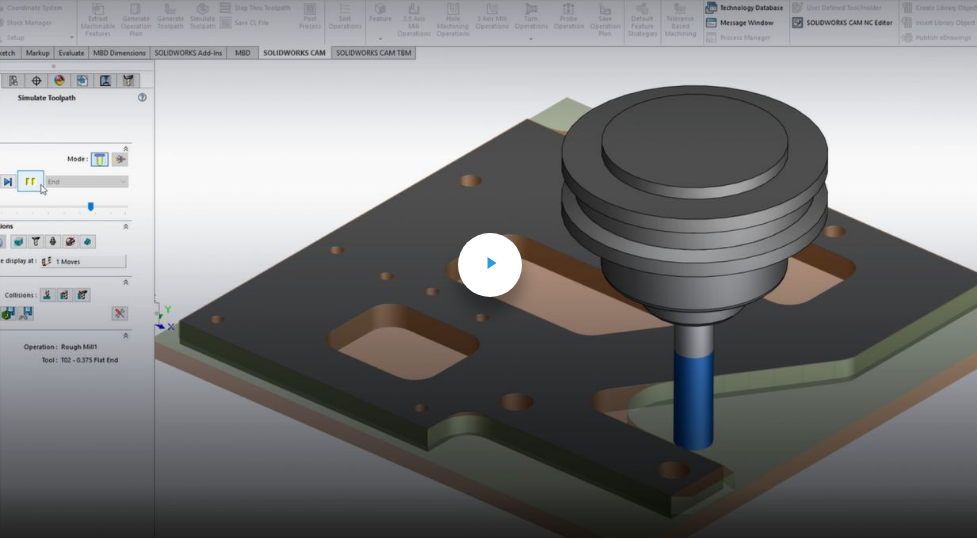Click the skip-to-end simulation button
977x539 pixels.
point(8,182)
